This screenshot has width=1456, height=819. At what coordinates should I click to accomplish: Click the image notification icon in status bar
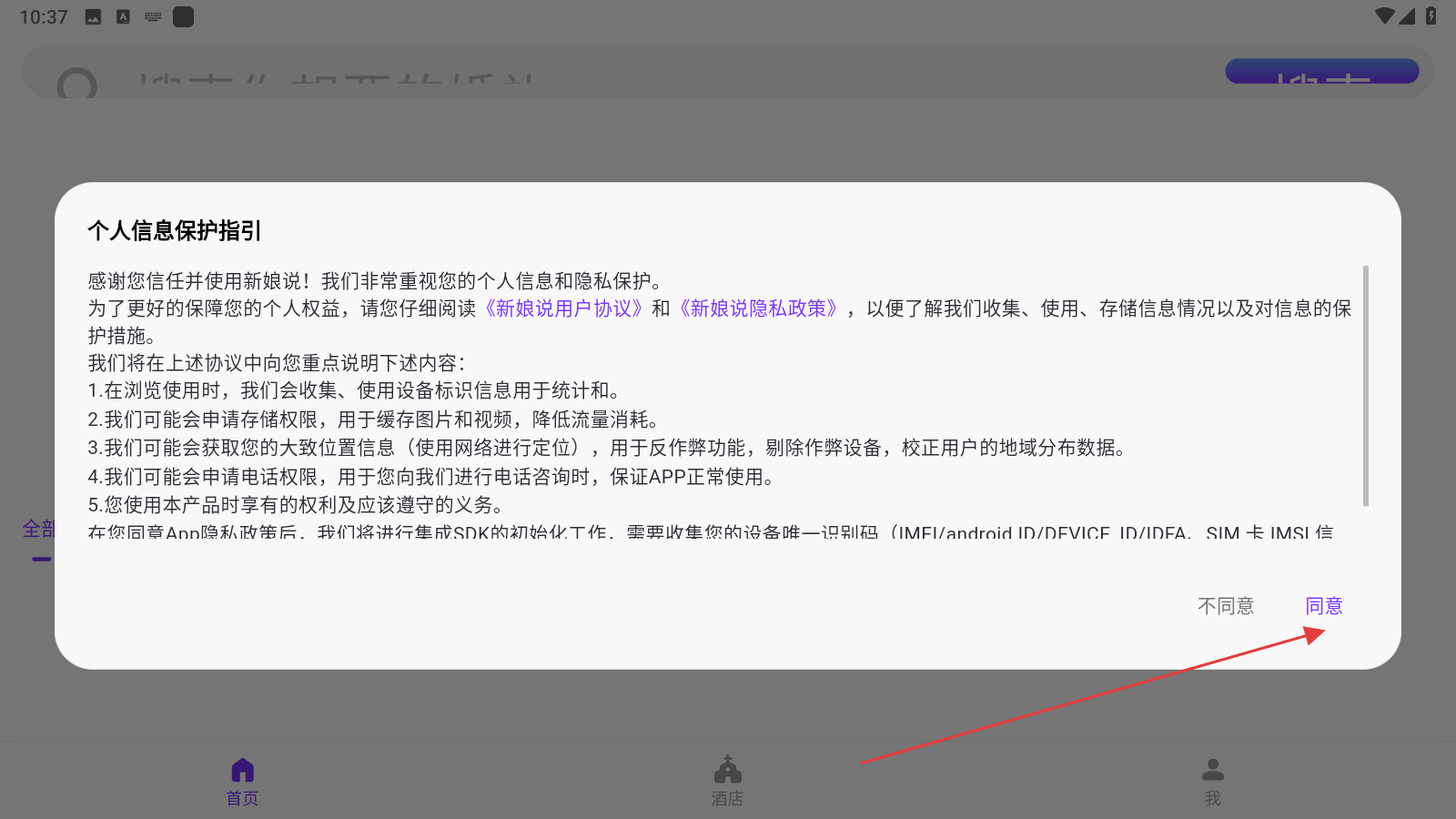(93, 16)
